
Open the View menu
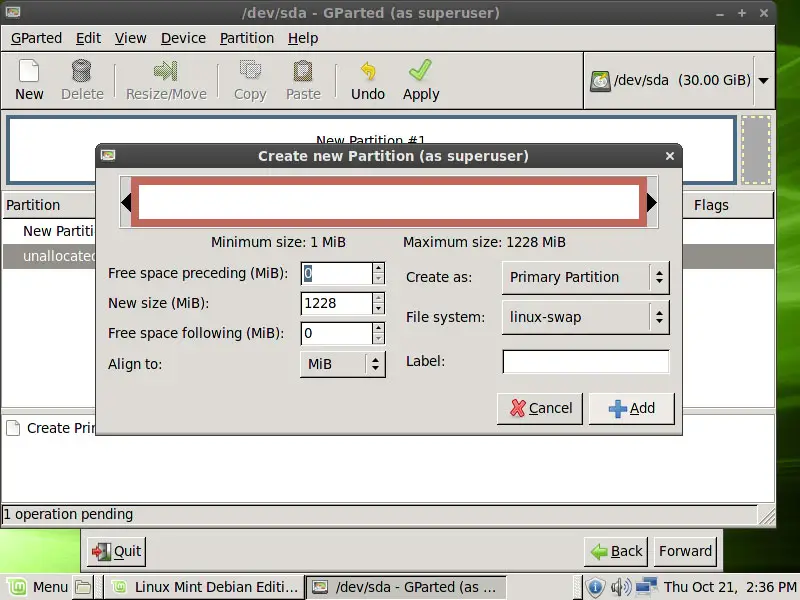click(130, 38)
